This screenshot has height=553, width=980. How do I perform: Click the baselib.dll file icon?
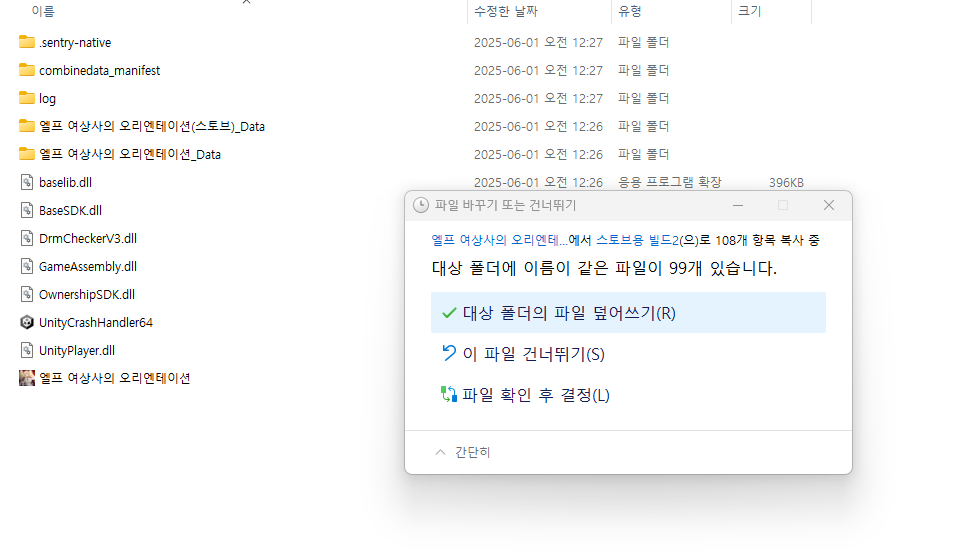[x=26, y=182]
